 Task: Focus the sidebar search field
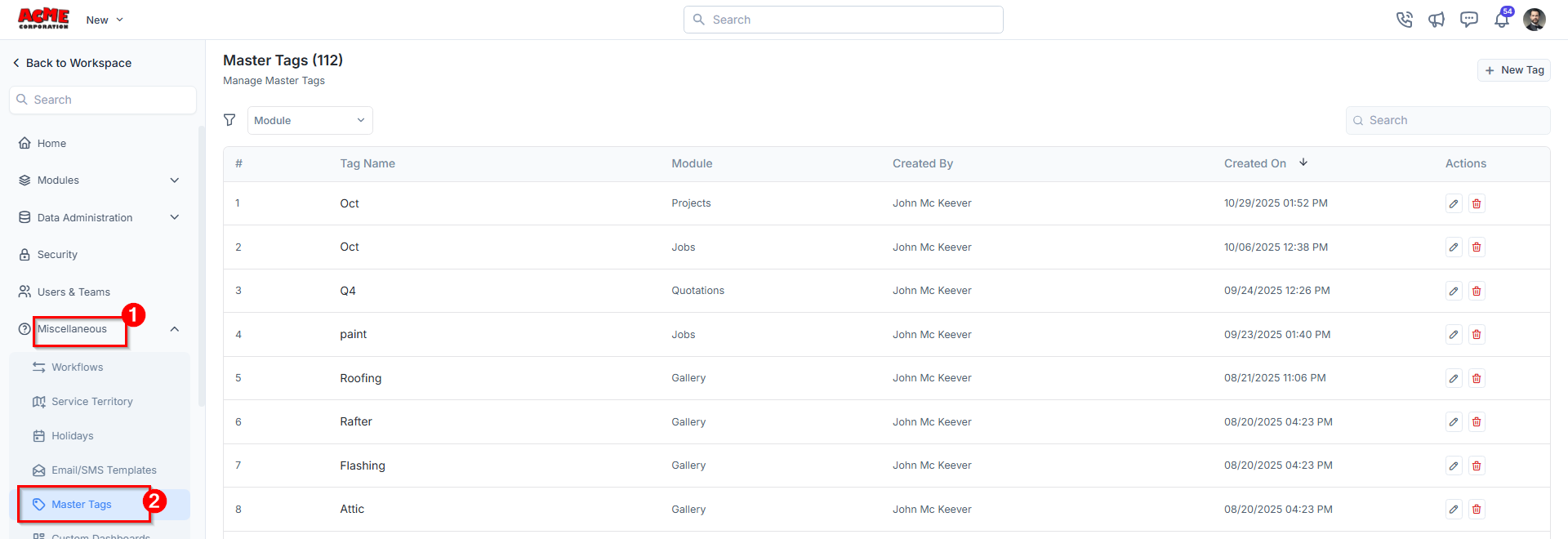[x=103, y=100]
